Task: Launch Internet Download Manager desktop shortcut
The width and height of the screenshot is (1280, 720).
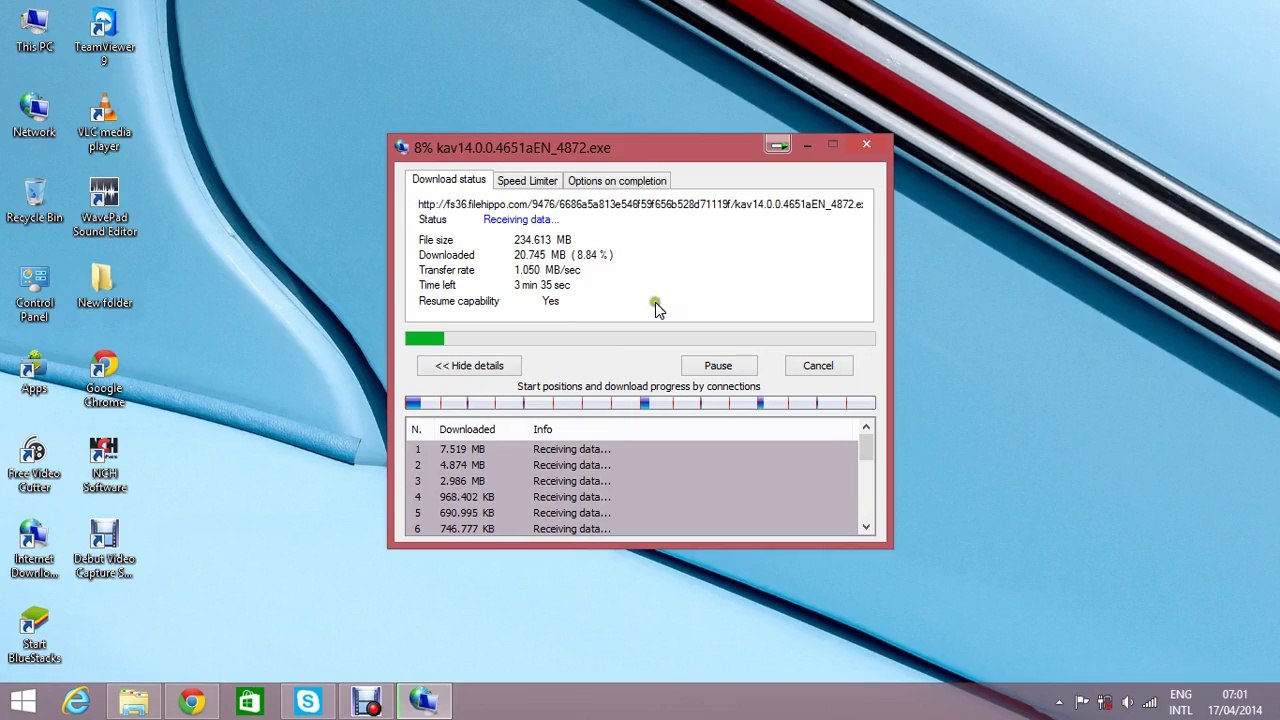Action: click(34, 550)
